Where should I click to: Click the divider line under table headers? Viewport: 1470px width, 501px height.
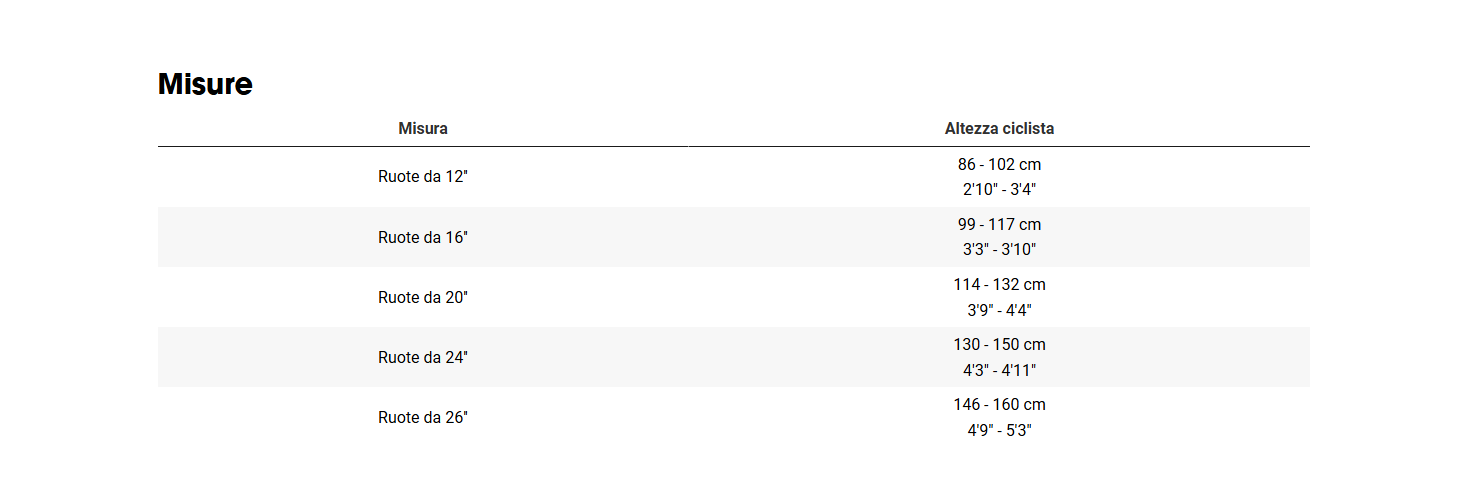pyautogui.click(x=734, y=146)
